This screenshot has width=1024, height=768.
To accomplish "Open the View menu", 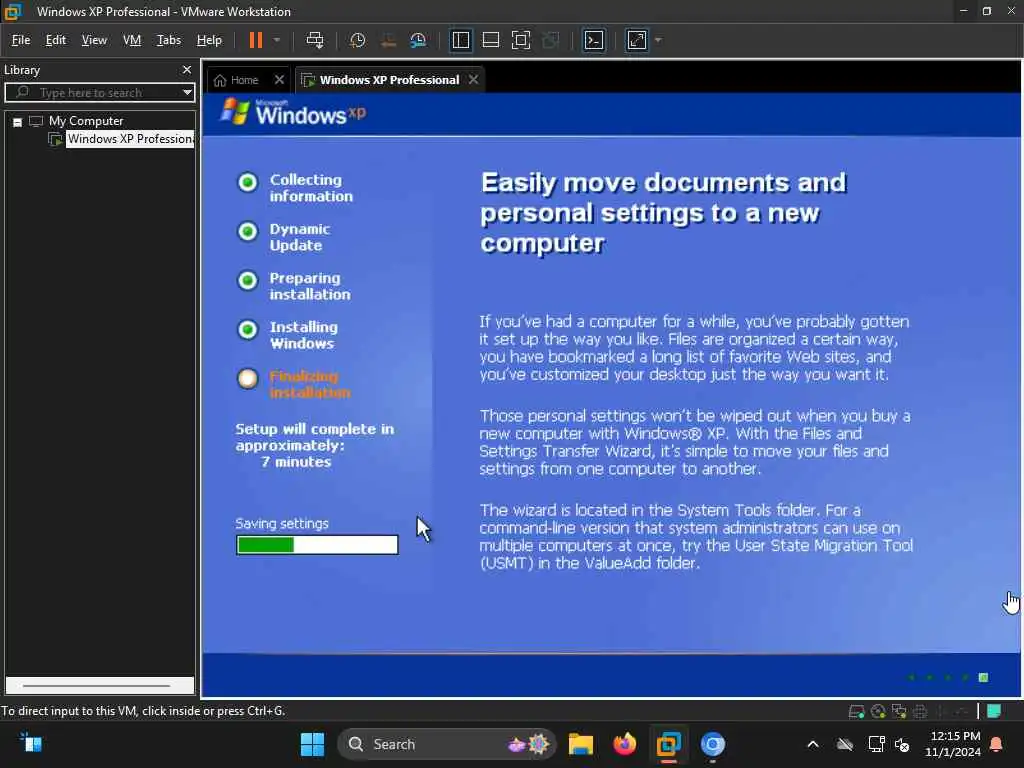I will (x=94, y=40).
